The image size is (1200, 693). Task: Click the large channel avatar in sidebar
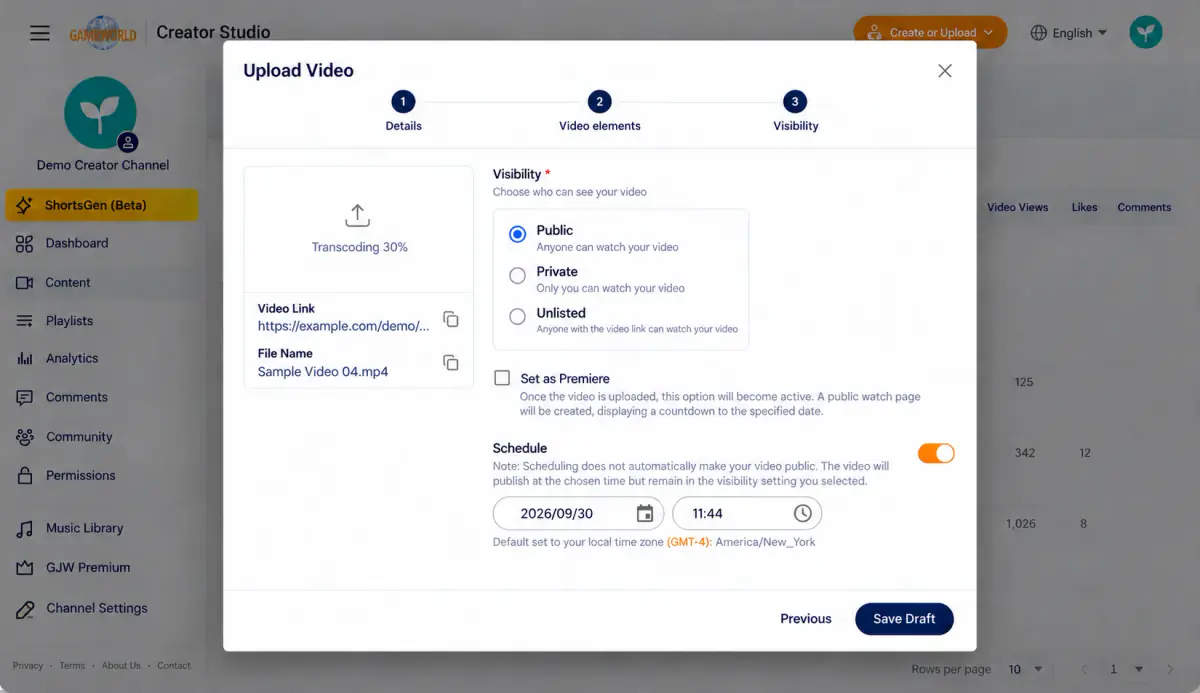[100, 112]
